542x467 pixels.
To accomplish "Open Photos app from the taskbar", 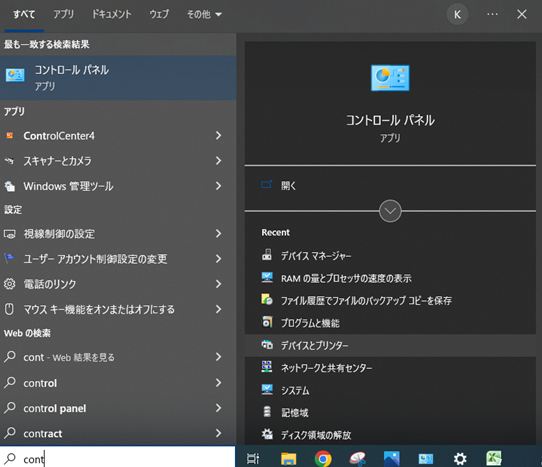I will (392, 459).
